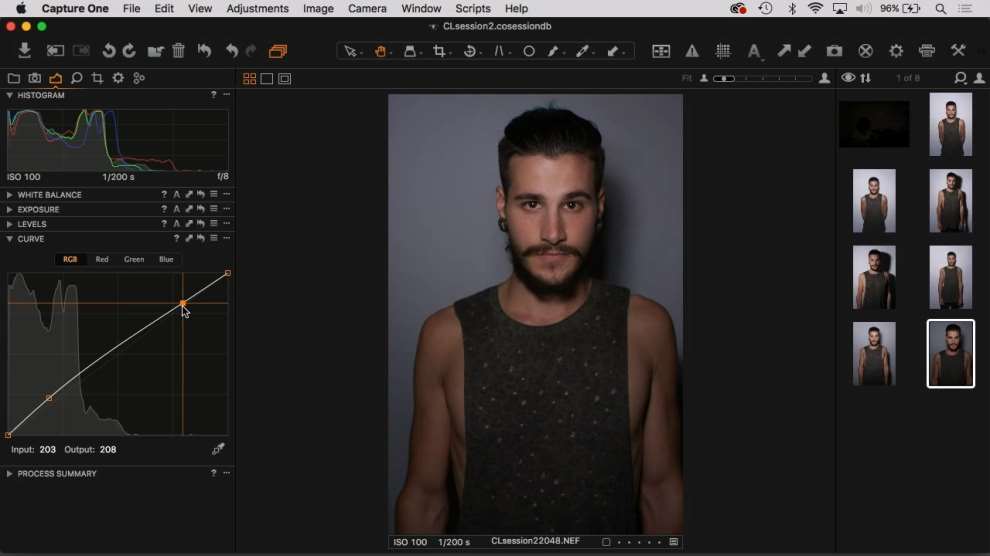This screenshot has width=990, height=556.
Task: Toggle the grid overlay icon
Action: [723, 51]
